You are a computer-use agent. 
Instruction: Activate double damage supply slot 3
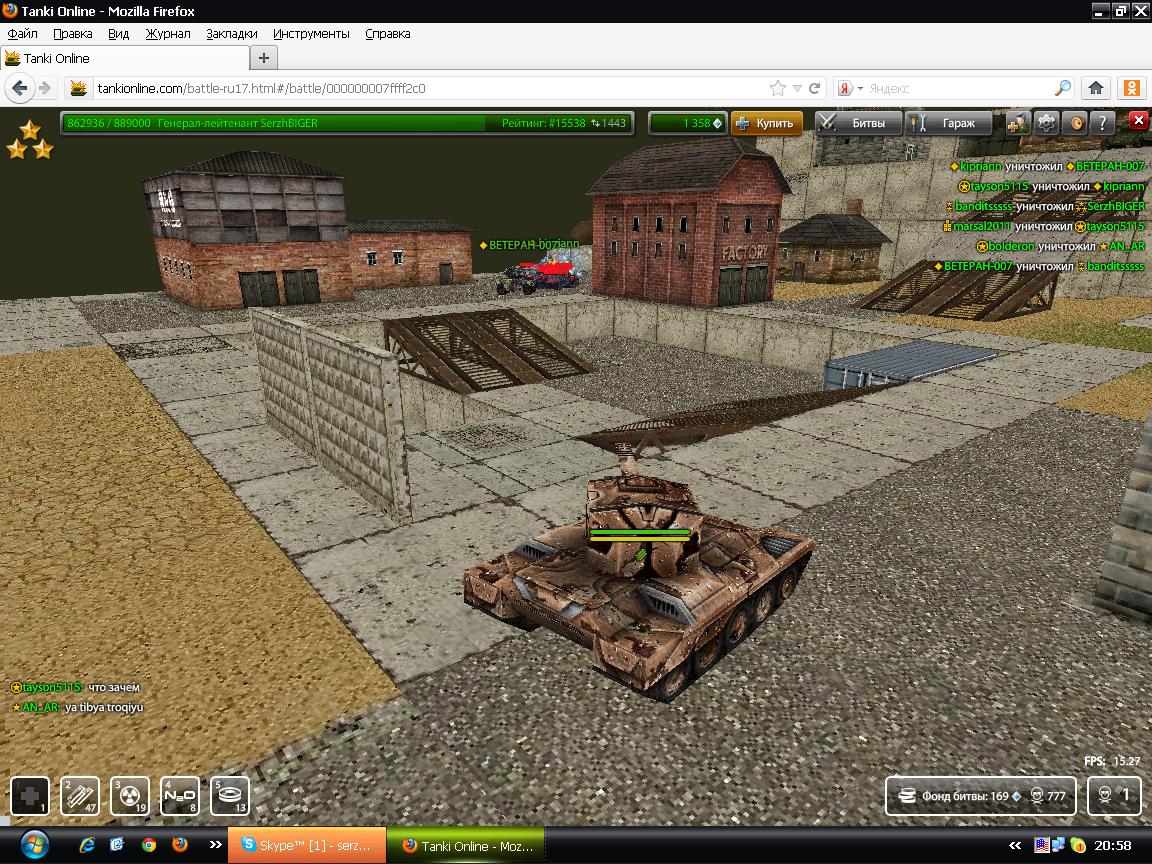click(x=129, y=796)
